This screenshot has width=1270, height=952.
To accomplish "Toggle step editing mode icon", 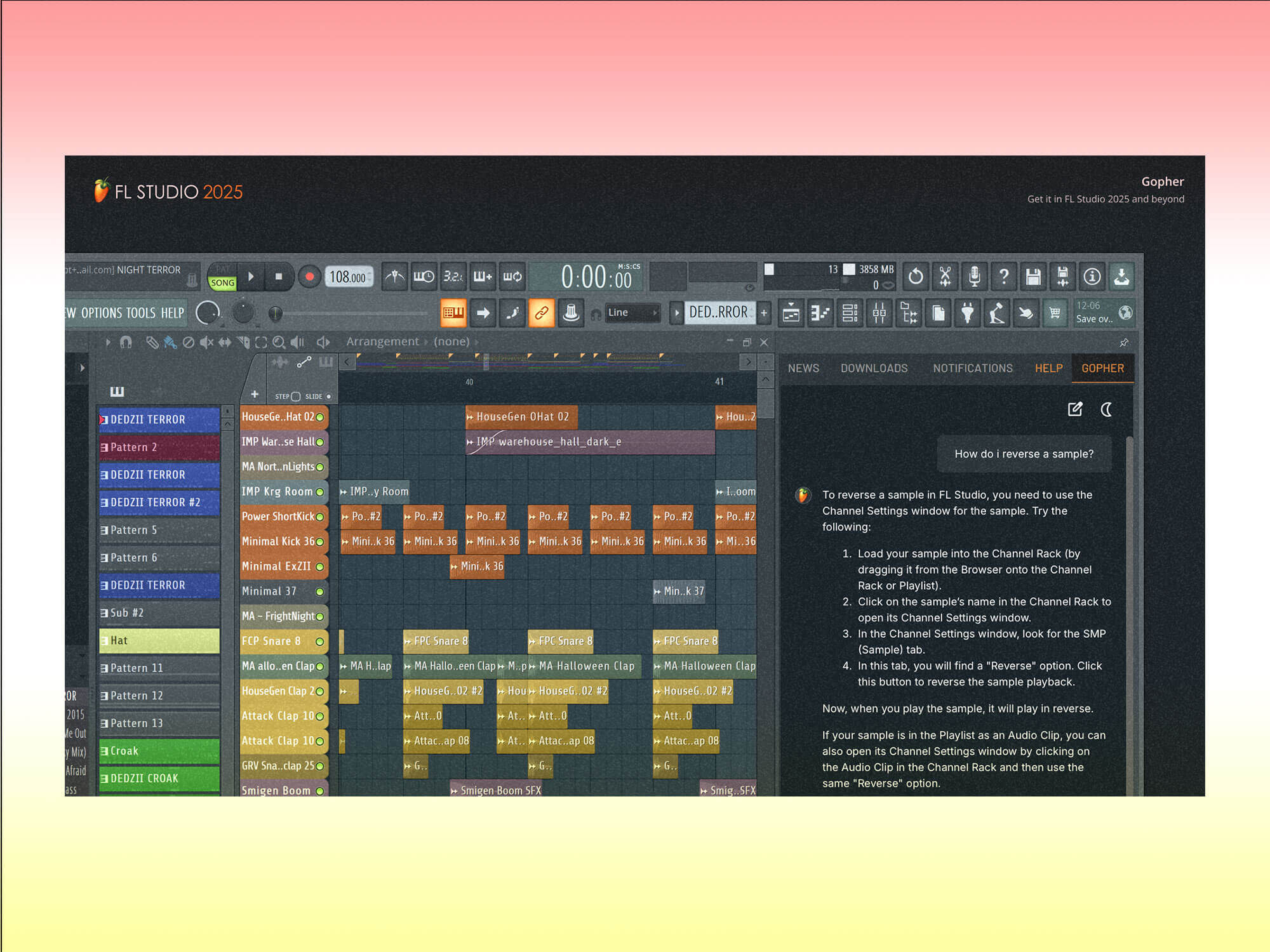I will click(x=512, y=313).
